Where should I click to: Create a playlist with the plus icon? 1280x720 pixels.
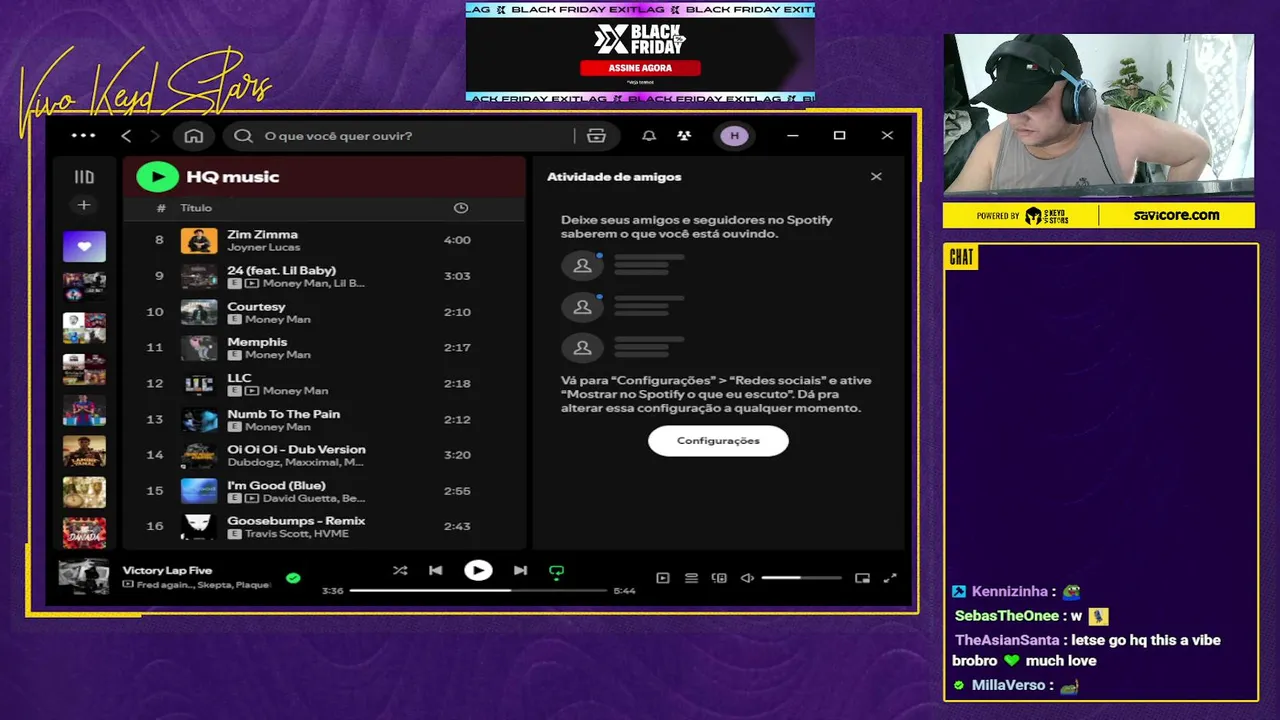point(84,205)
